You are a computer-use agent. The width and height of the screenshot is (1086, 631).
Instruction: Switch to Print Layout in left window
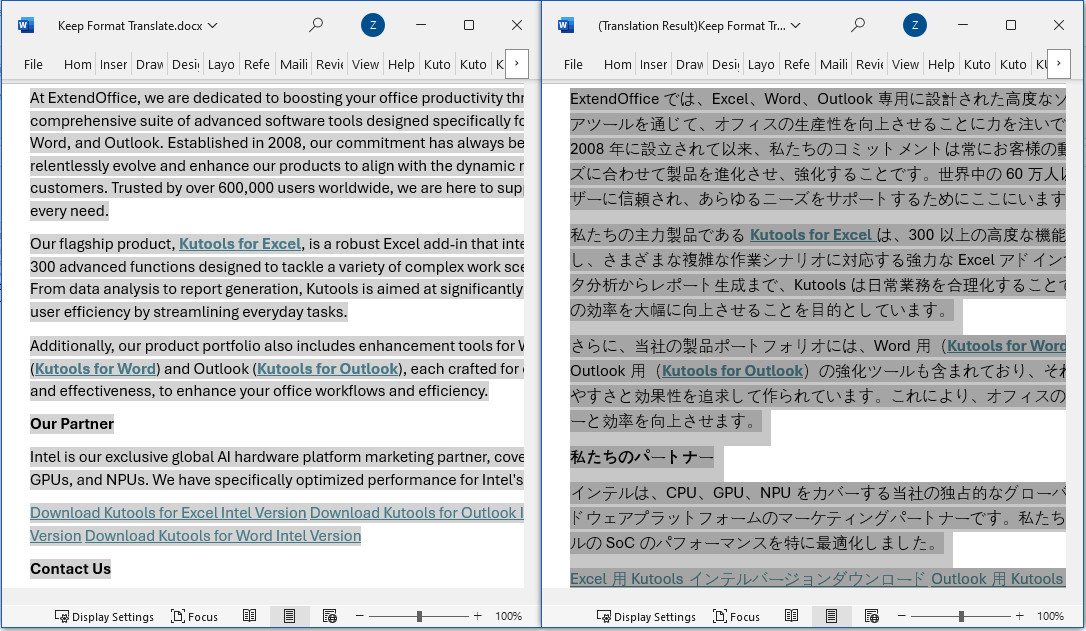coord(290,616)
